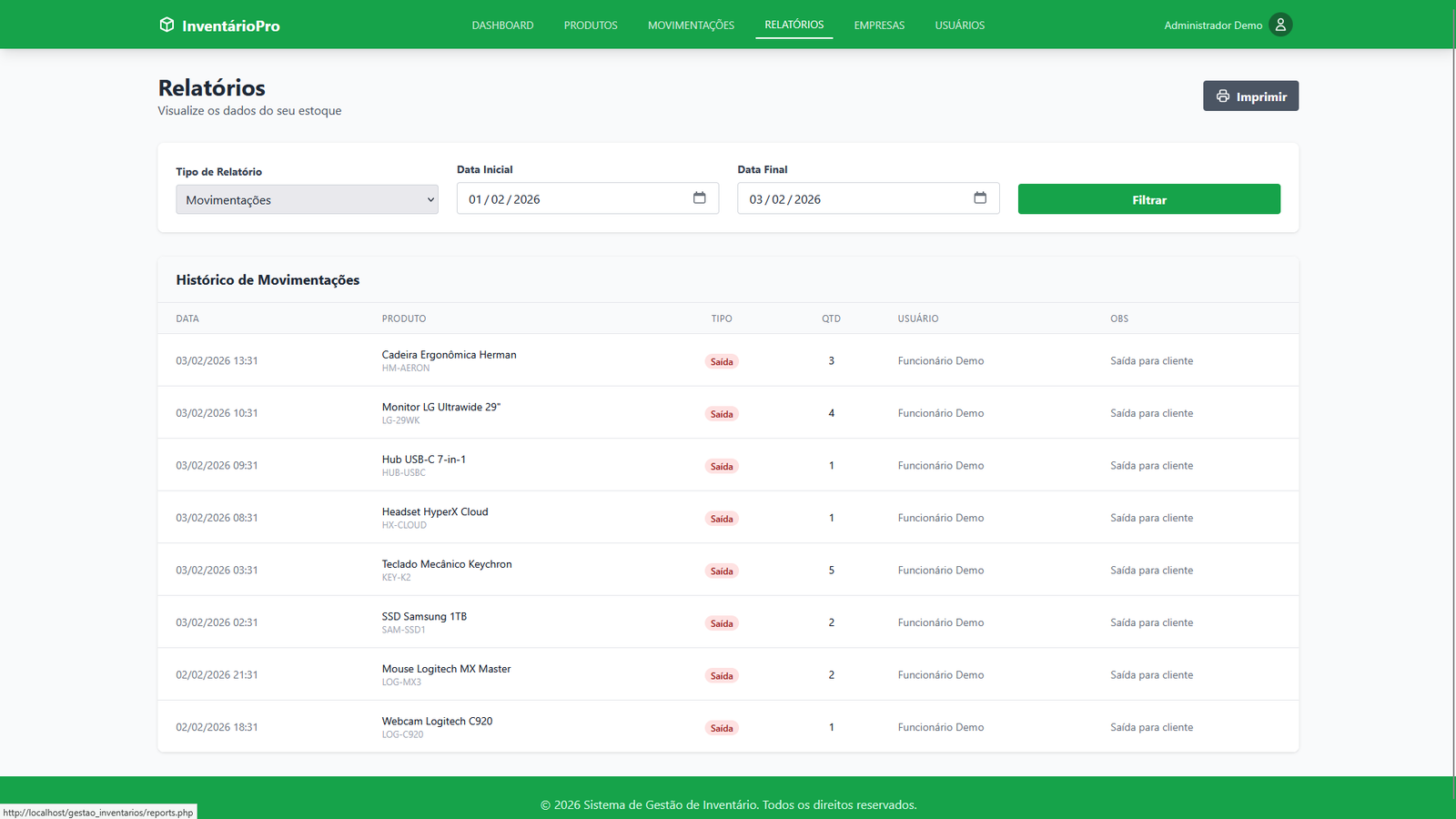The width and height of the screenshot is (1456, 819).
Task: Open the Data Inicial calendar picker icon
Action: tap(699, 198)
